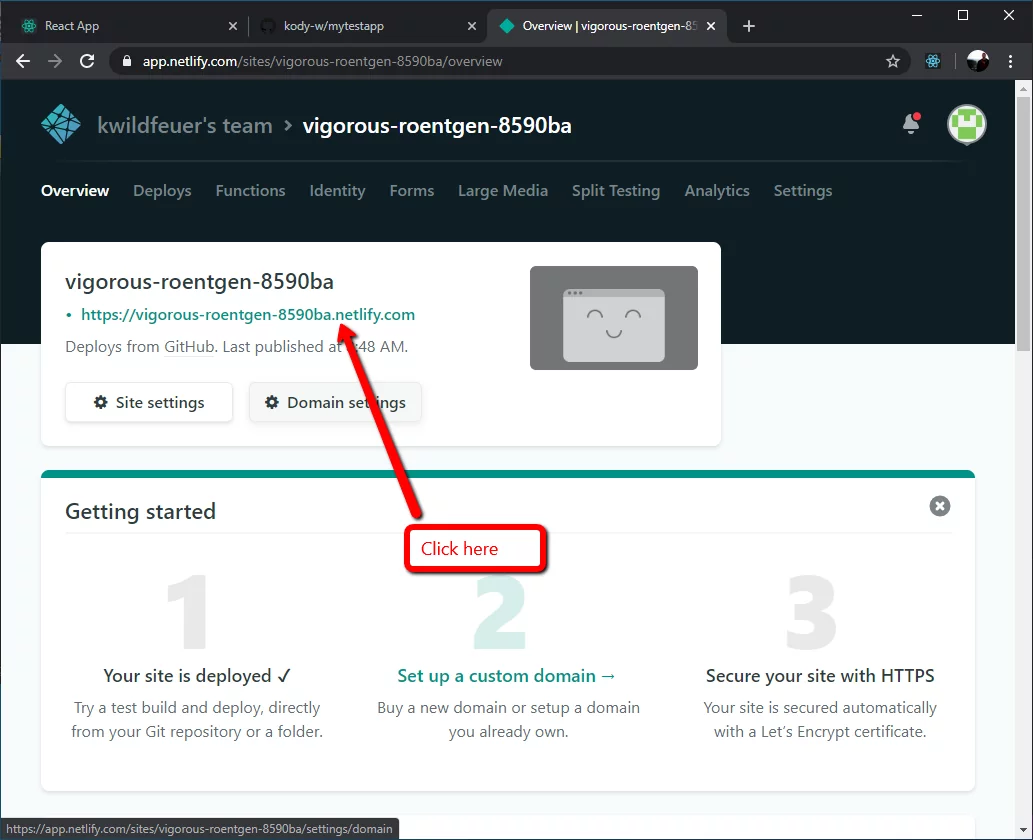Image resolution: width=1033 pixels, height=840 pixels.
Task: Go to Split Testing
Action: tap(616, 190)
